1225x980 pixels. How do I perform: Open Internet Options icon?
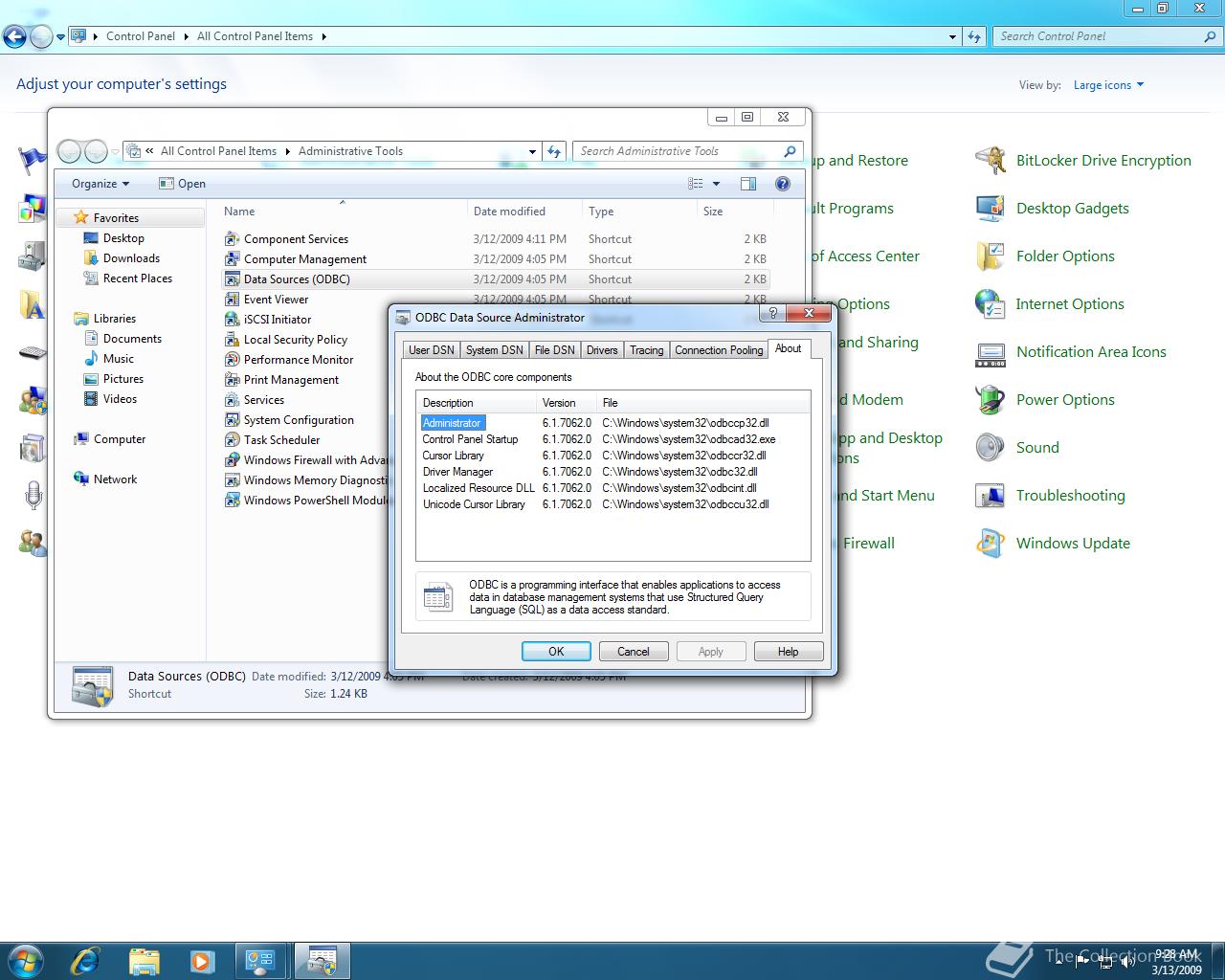pos(991,304)
